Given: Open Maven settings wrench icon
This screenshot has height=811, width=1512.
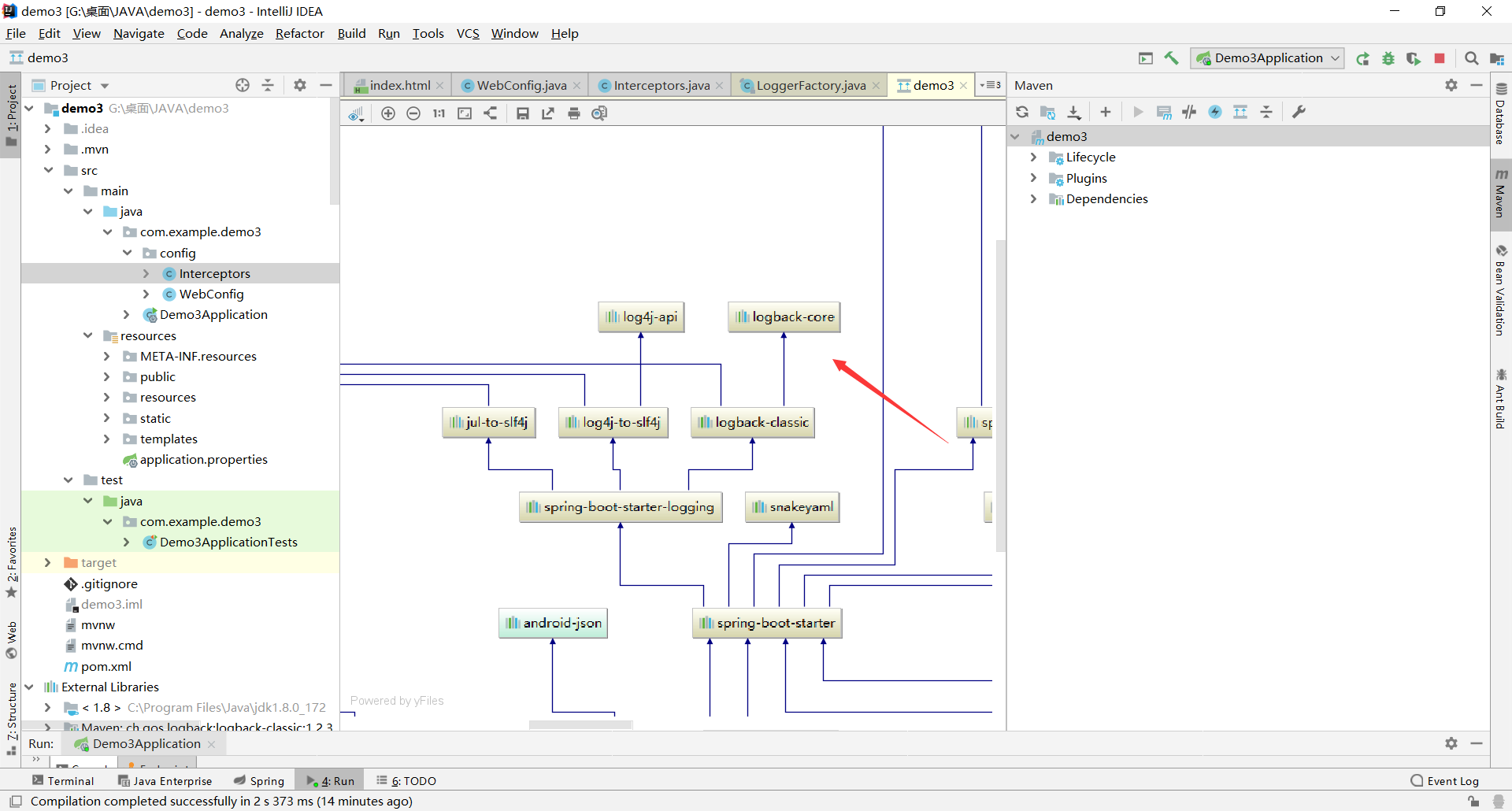Looking at the screenshot, I should click(1299, 112).
